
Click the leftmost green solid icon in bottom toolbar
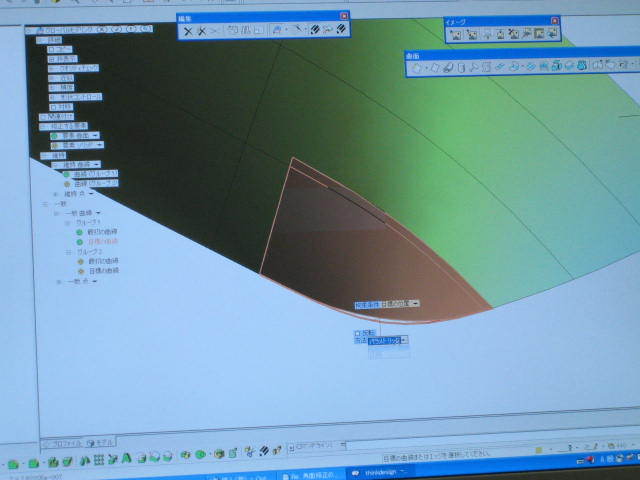13,464
